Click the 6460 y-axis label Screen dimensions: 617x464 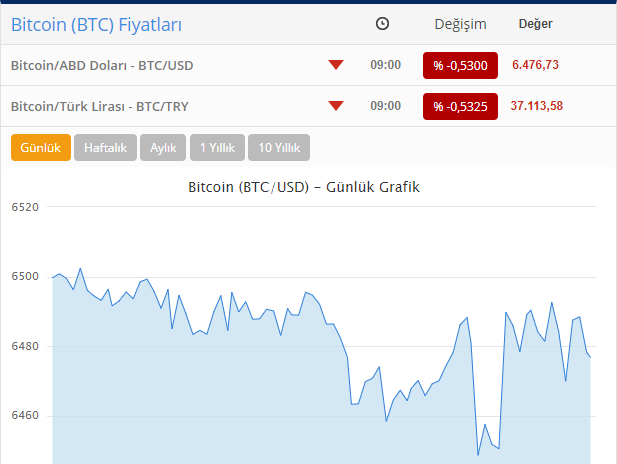click(25, 415)
